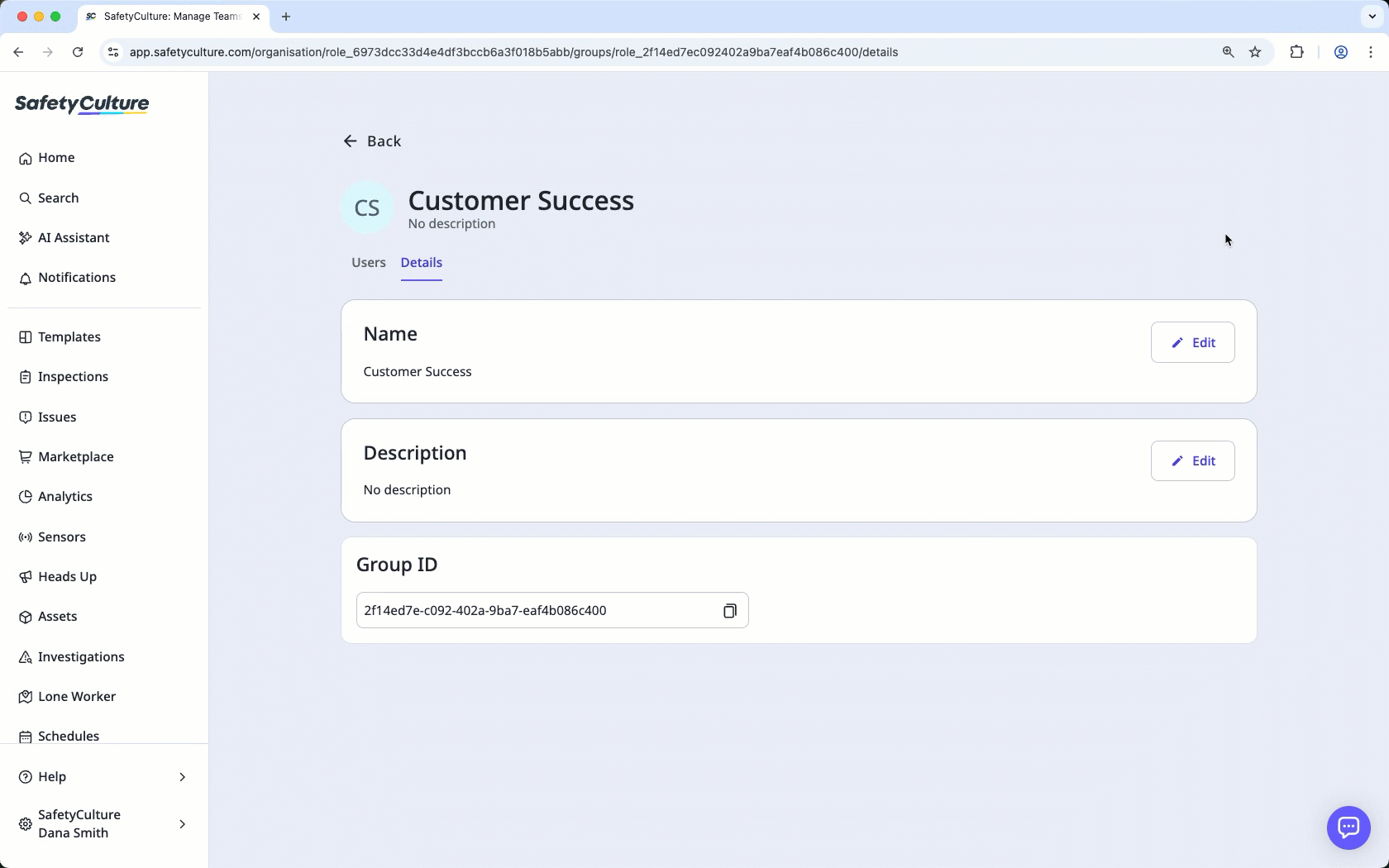1389x868 pixels.
Task: Select the SafetyCulture: Manage Teams browser tab
Action: [173, 17]
